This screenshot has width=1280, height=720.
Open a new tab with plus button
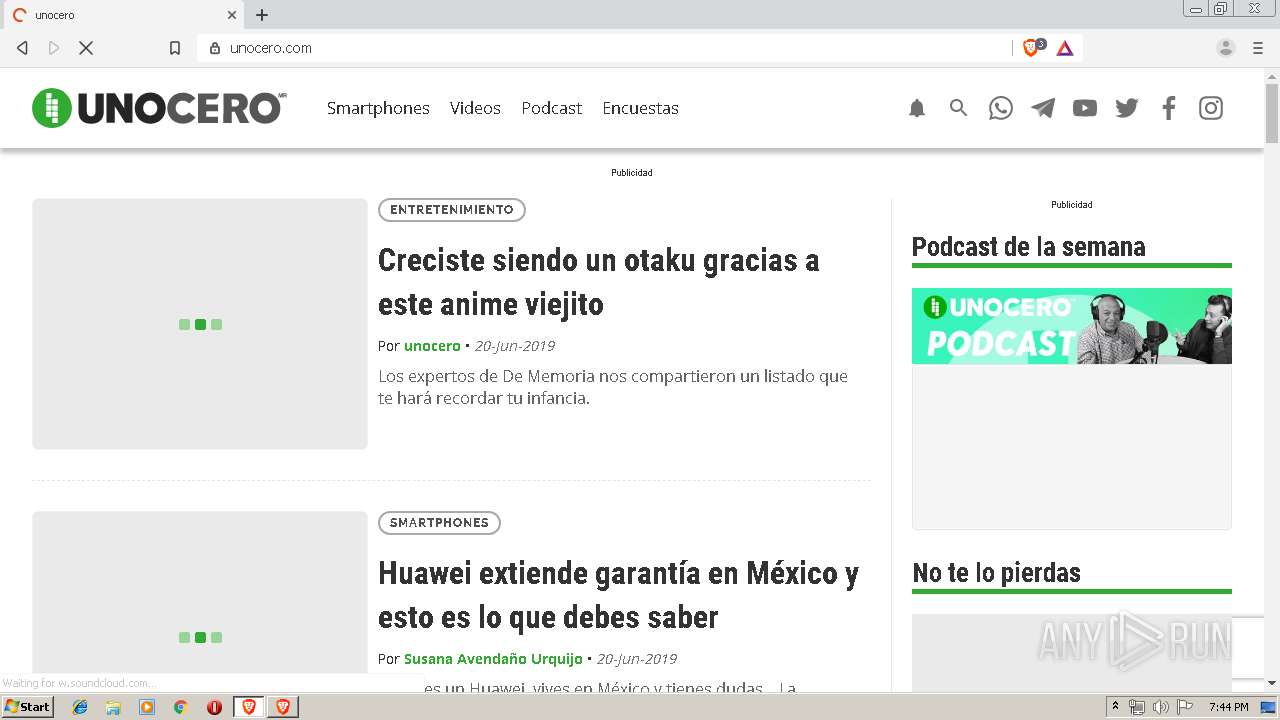[x=262, y=15]
